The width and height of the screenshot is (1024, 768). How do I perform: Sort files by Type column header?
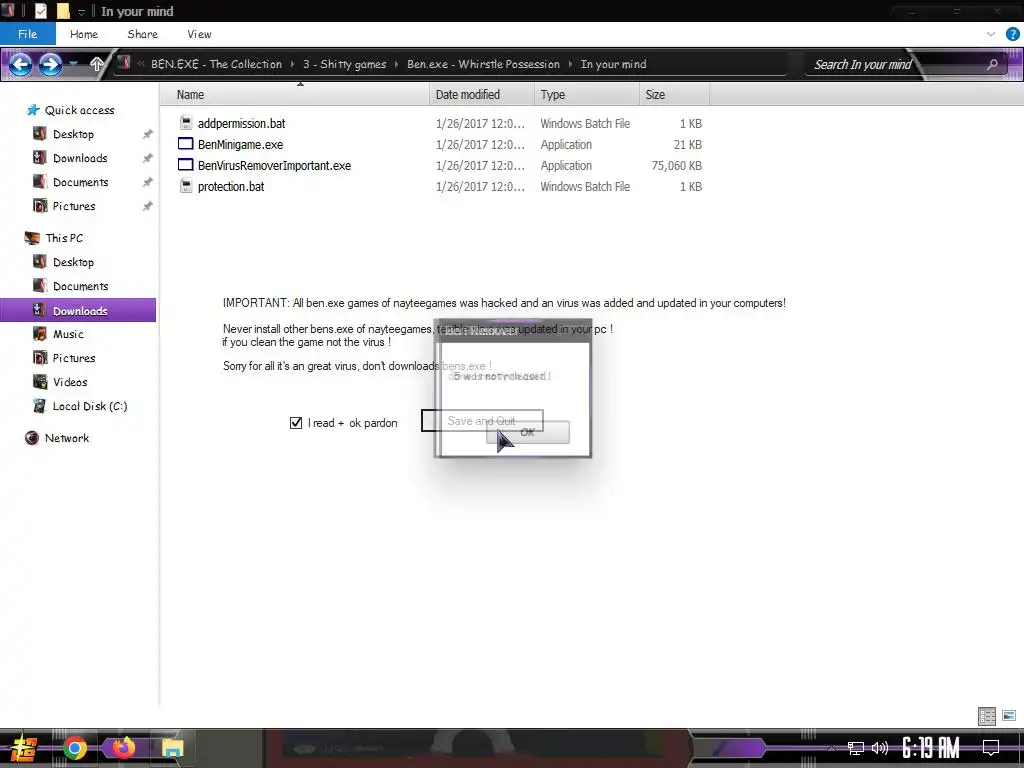tap(586, 95)
